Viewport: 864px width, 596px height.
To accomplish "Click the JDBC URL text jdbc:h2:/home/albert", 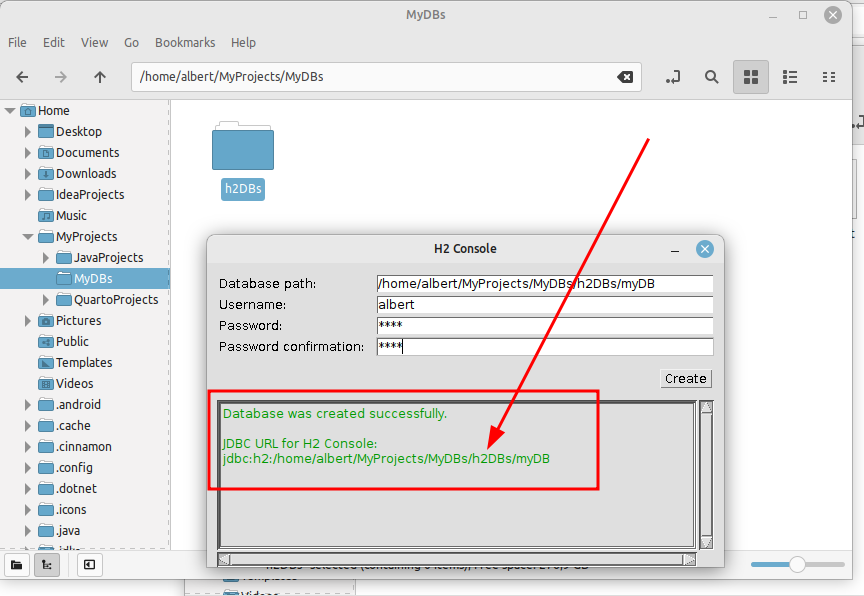I will 386,459.
